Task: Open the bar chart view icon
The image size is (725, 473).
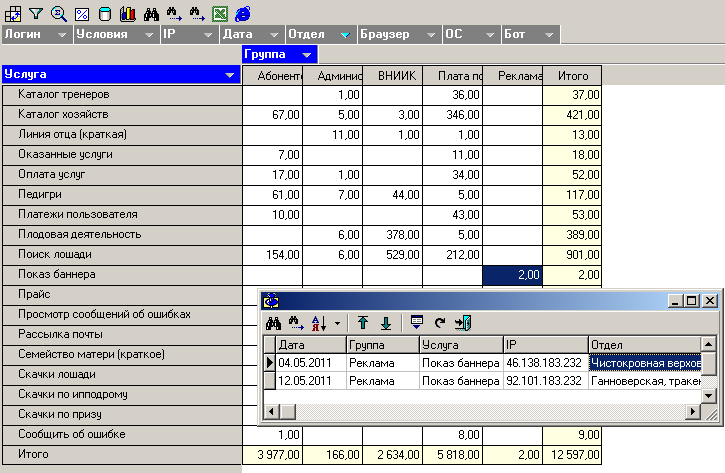Action: tap(127, 14)
